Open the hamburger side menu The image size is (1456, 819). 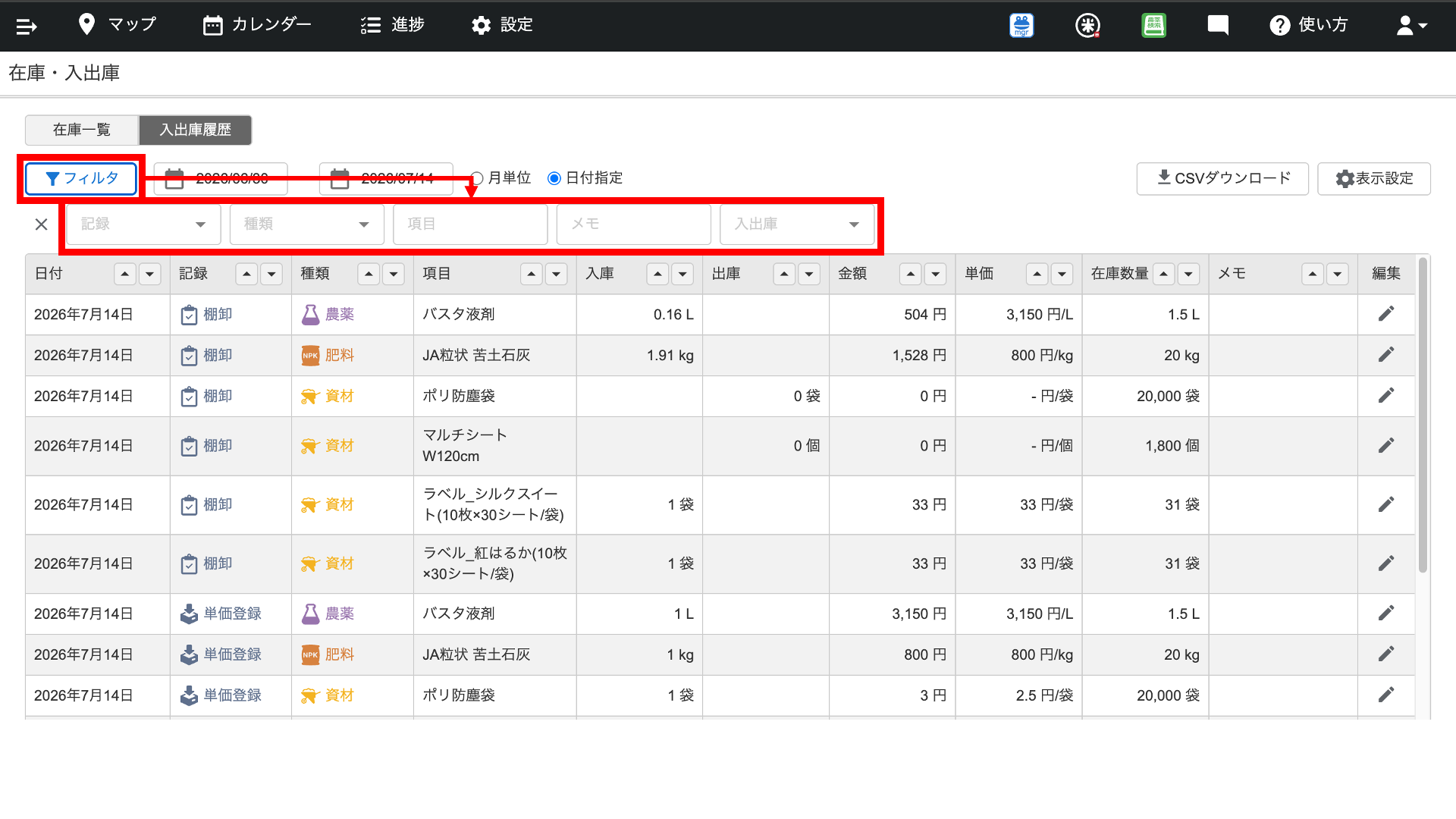27,27
